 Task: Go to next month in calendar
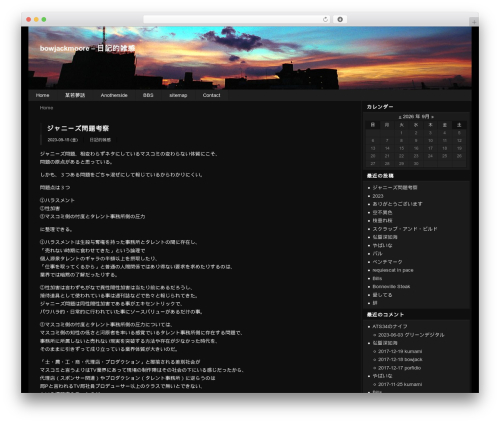[x=432, y=117]
